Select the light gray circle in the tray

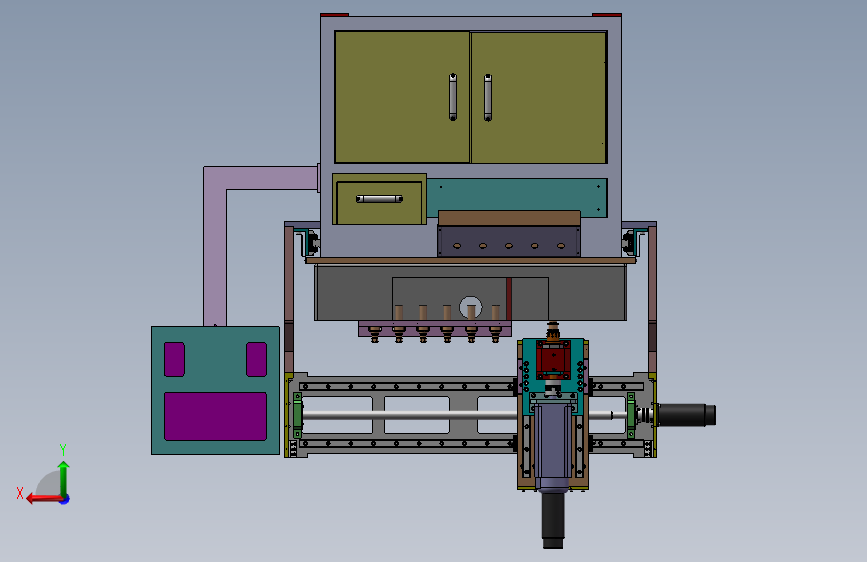pyautogui.click(x=471, y=308)
